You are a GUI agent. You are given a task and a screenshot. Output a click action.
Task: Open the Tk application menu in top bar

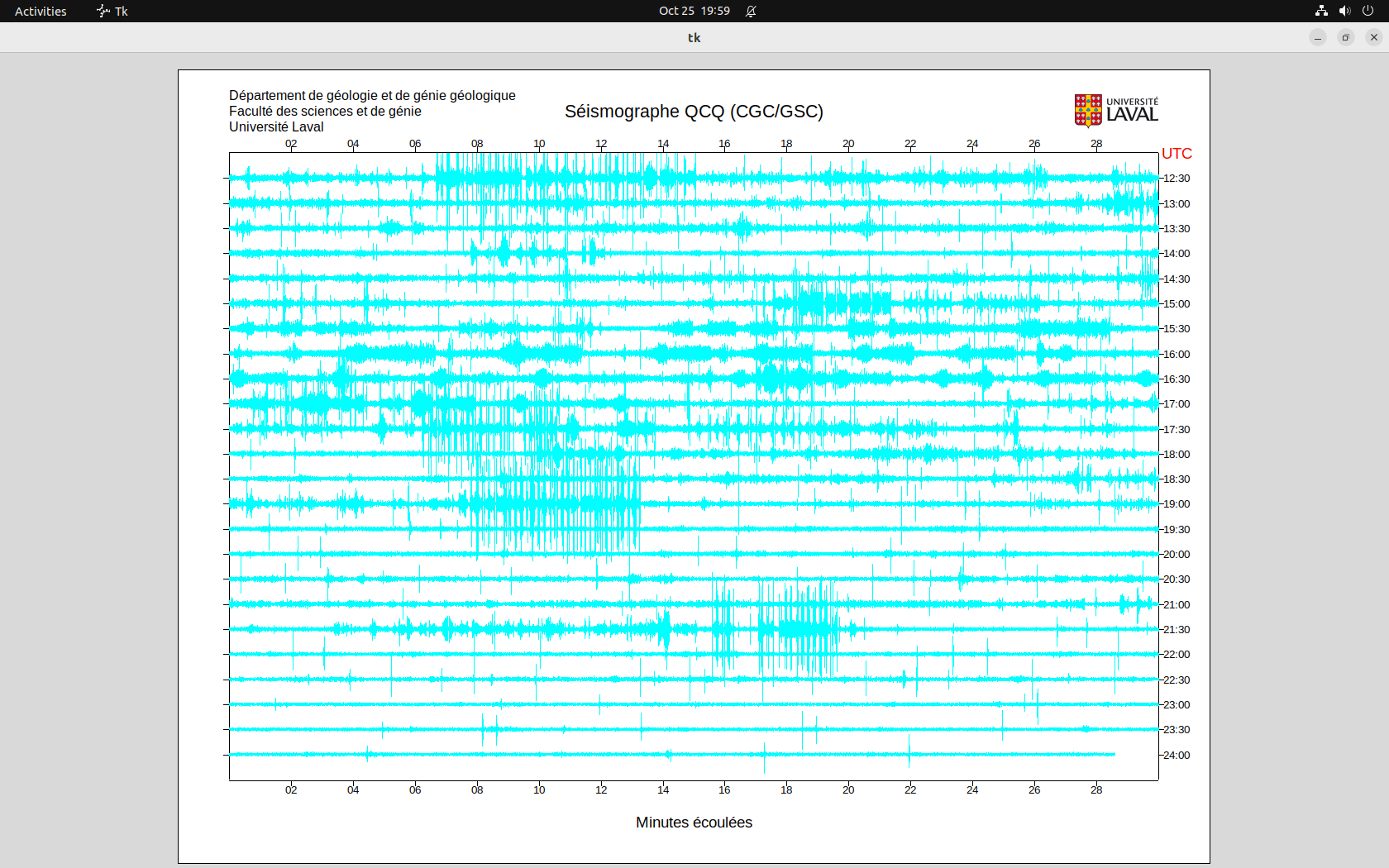coord(112,11)
